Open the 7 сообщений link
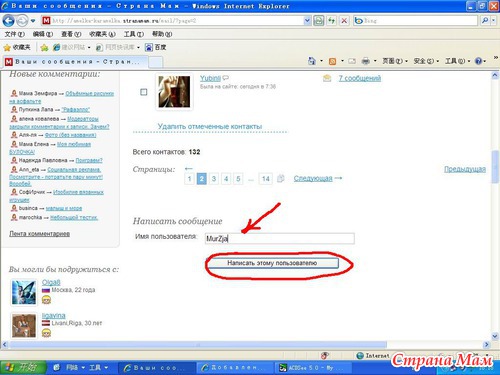500x375 pixels. (x=360, y=78)
